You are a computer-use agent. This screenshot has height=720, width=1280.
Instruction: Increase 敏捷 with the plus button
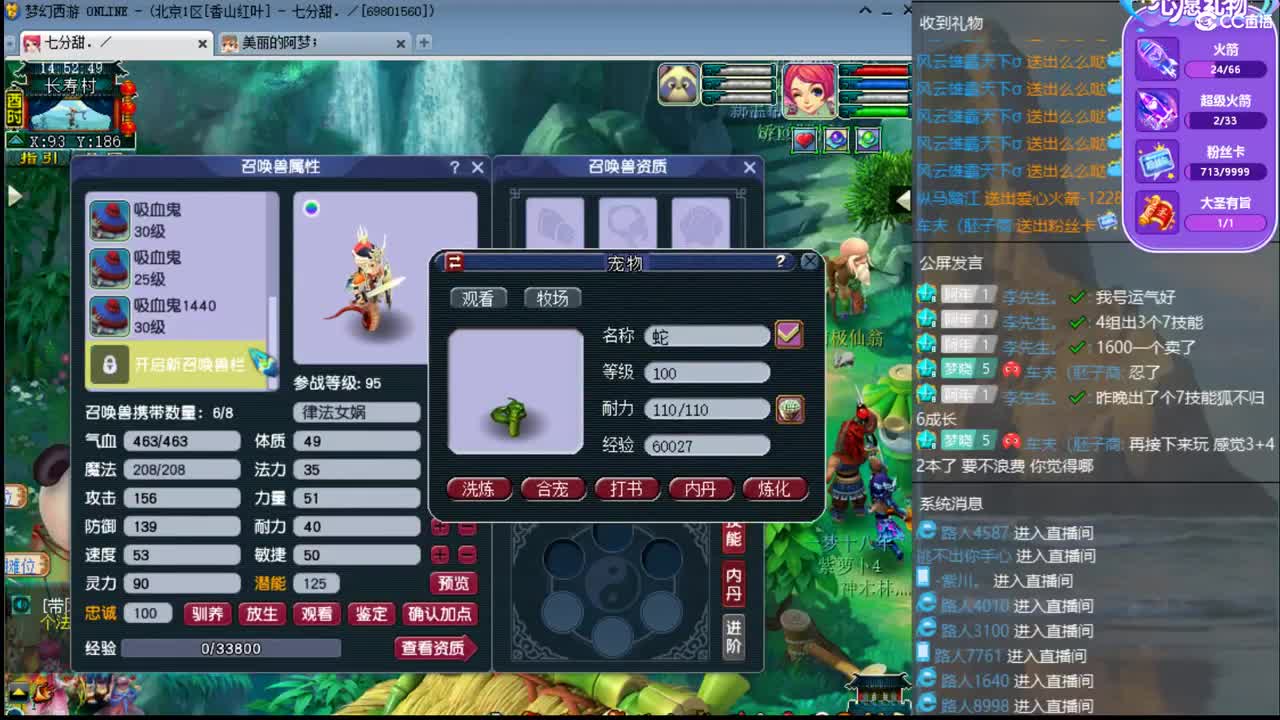439,555
